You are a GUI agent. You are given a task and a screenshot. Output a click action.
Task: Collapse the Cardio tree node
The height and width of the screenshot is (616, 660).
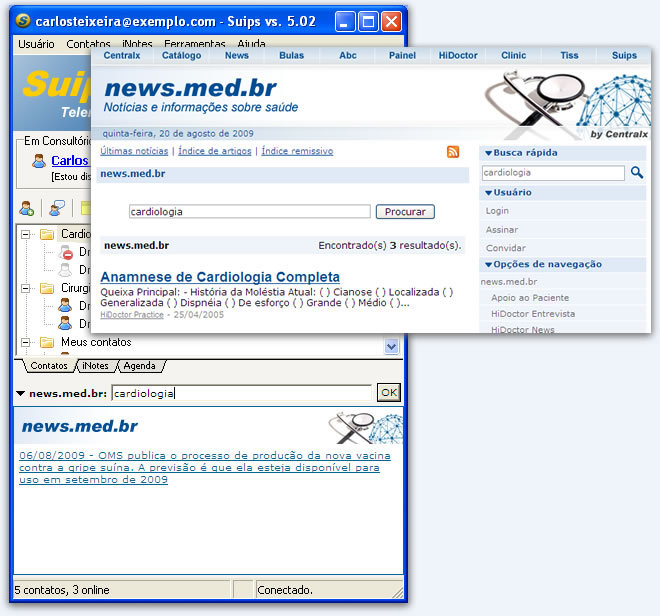point(26,234)
